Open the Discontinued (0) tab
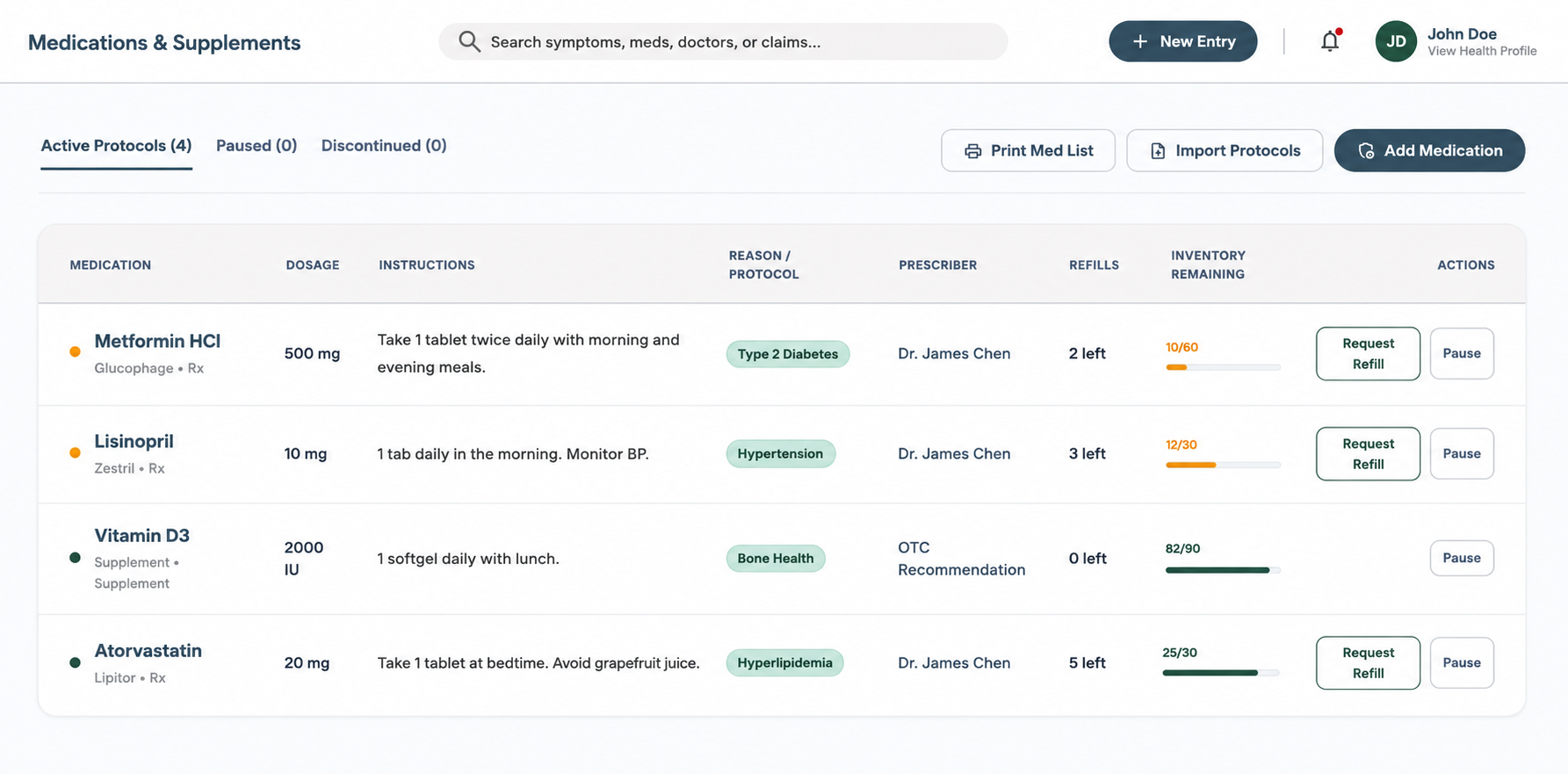Viewport: 1568px width, 774px height. (x=384, y=146)
